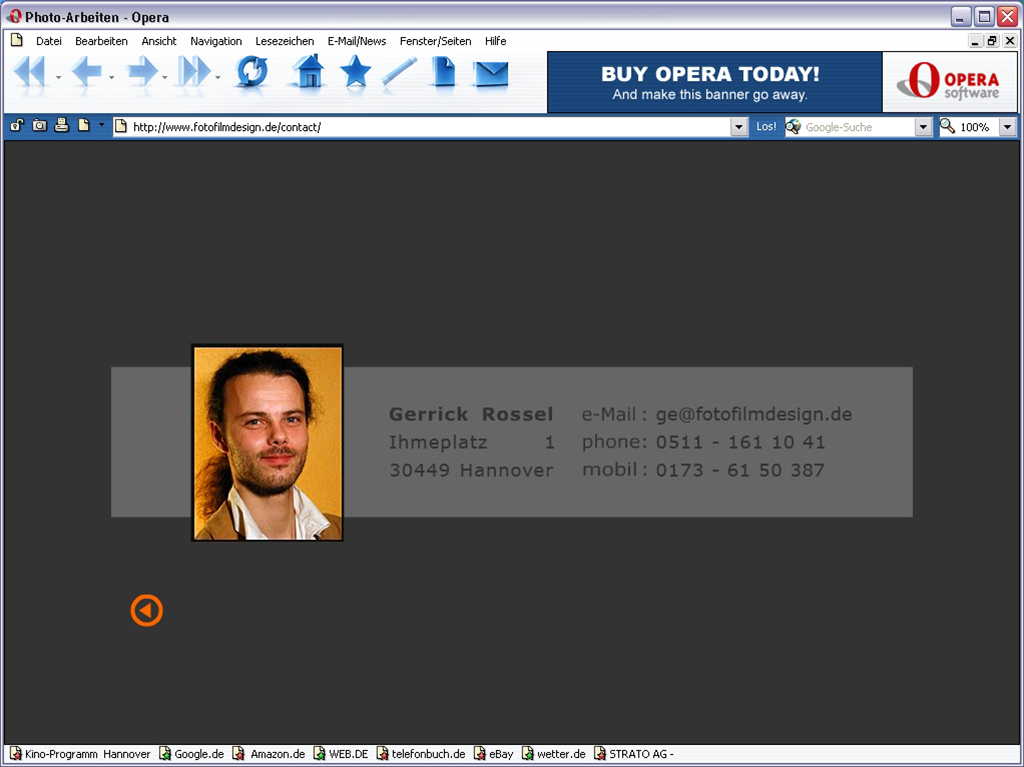Open the telefonbuch.de bookmark
This screenshot has height=767, width=1024.
point(421,754)
